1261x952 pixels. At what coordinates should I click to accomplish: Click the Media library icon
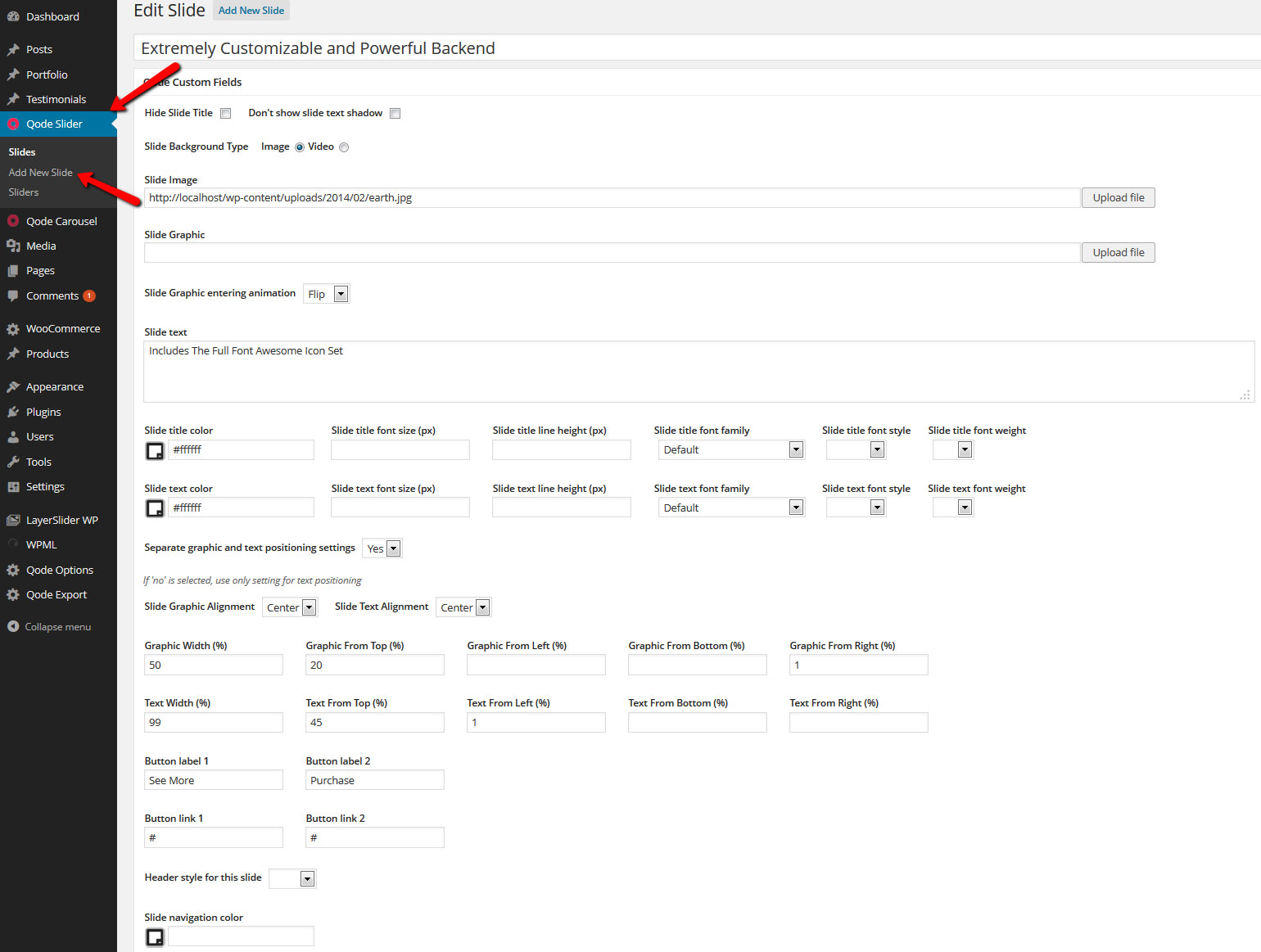point(13,246)
